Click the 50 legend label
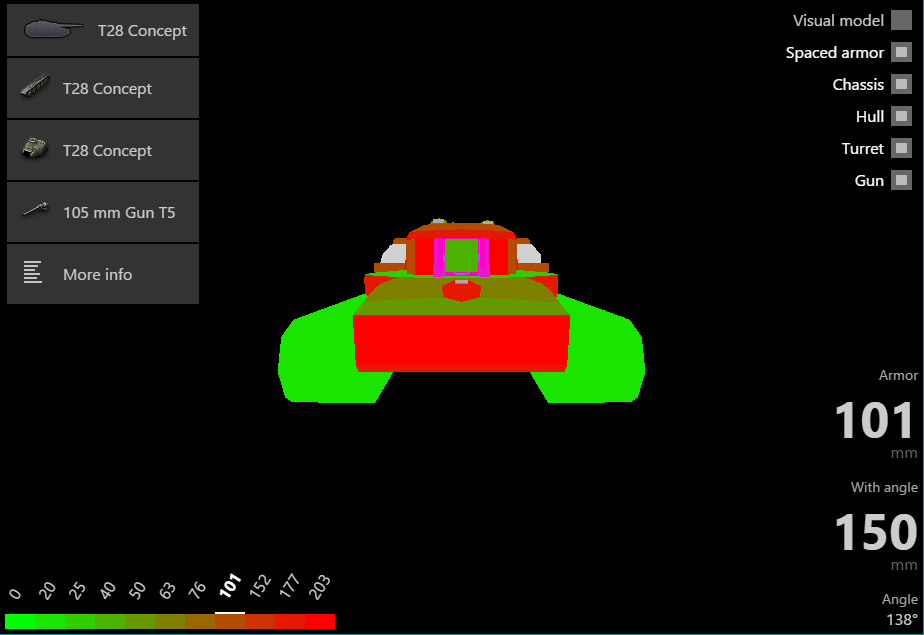The image size is (924, 635). click(x=137, y=589)
